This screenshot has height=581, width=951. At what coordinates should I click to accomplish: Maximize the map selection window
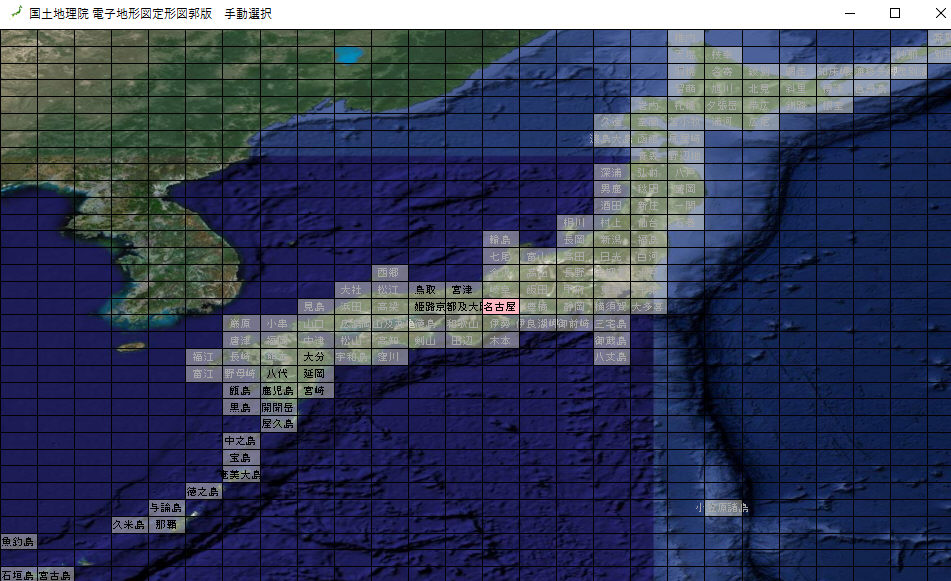[x=895, y=14]
